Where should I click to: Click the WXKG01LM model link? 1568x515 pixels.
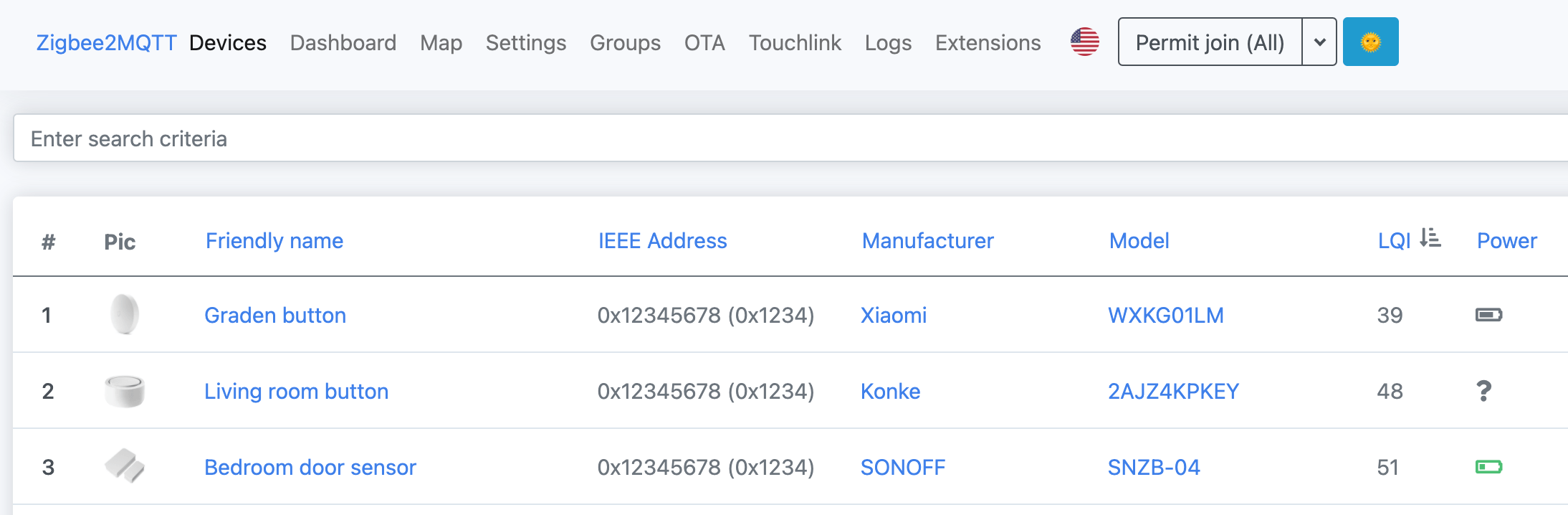click(1165, 316)
